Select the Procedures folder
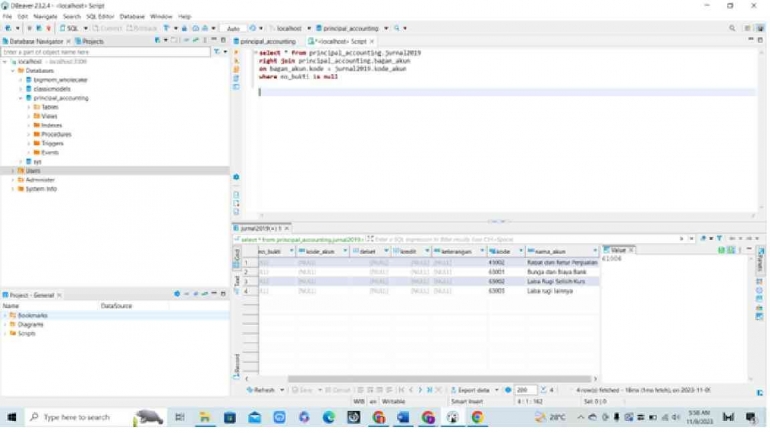 point(56,135)
